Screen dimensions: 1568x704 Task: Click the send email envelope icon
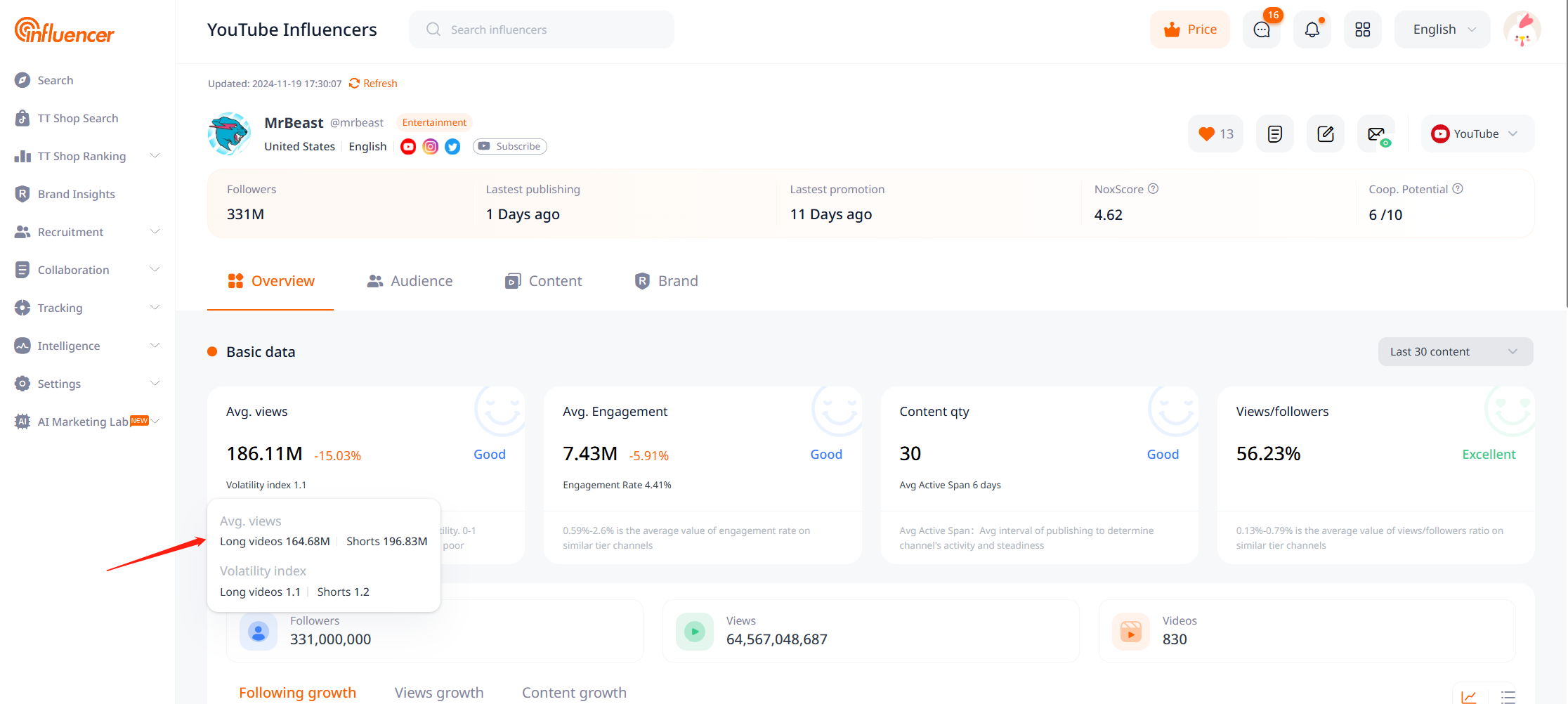tap(1376, 133)
